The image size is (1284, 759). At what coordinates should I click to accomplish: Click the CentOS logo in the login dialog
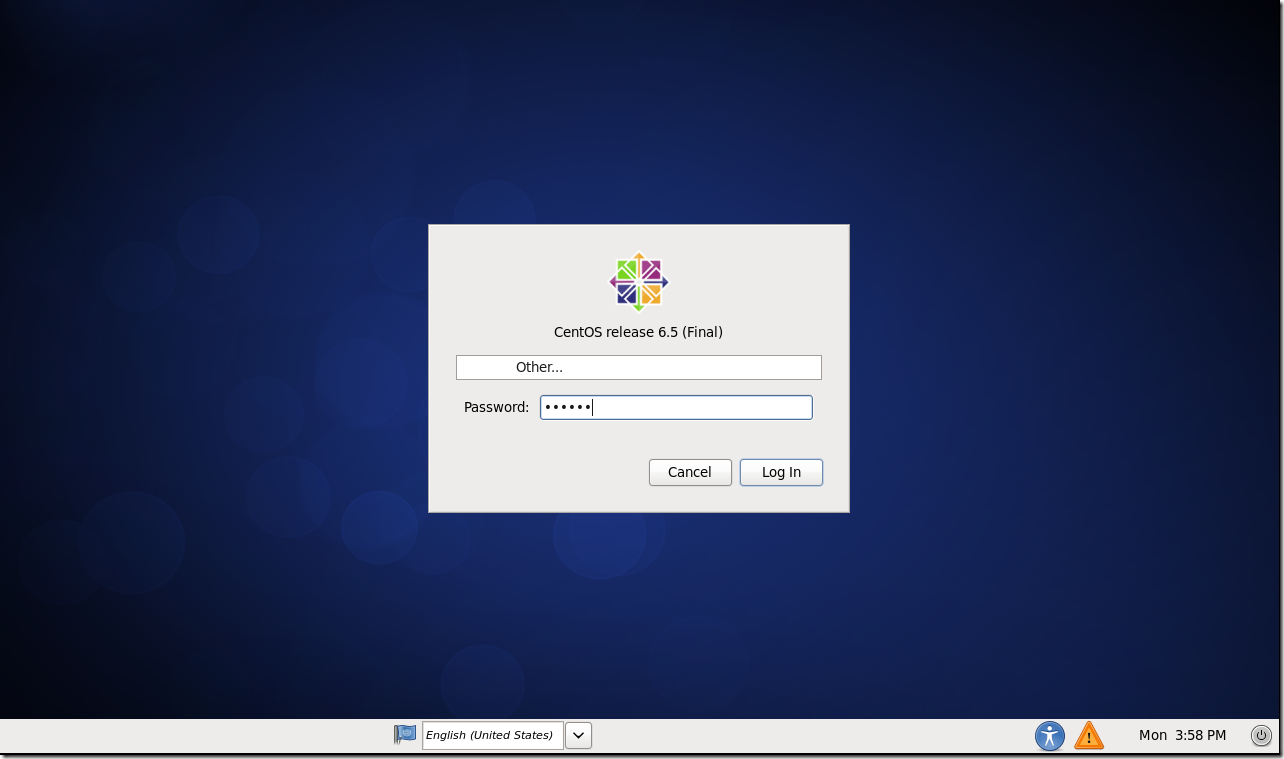(x=639, y=281)
